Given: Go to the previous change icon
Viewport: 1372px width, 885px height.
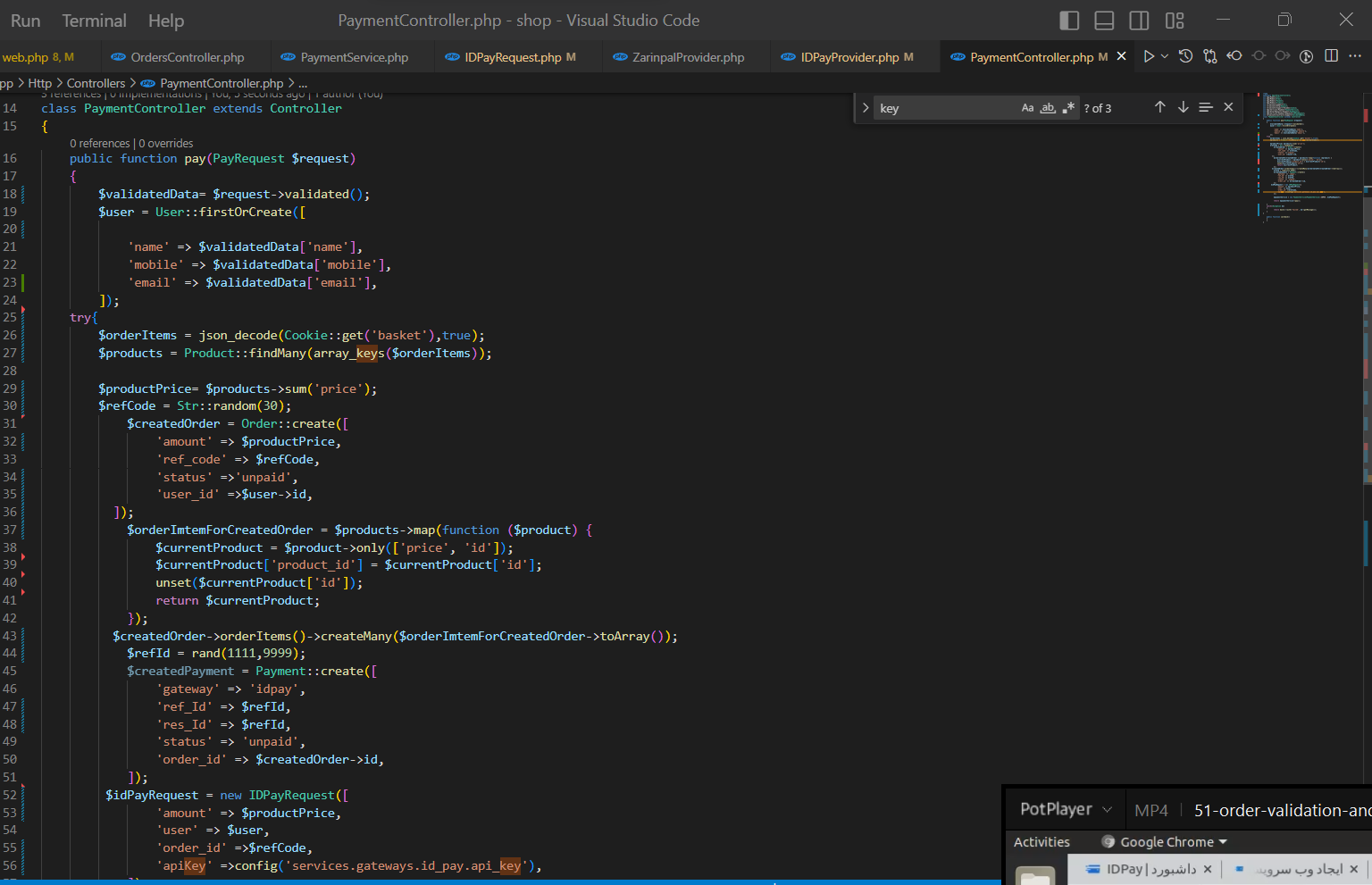Looking at the screenshot, I should coord(1234,56).
